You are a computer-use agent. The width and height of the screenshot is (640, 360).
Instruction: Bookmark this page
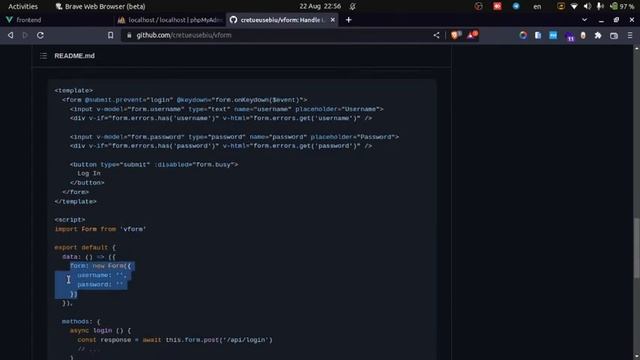pos(111,36)
